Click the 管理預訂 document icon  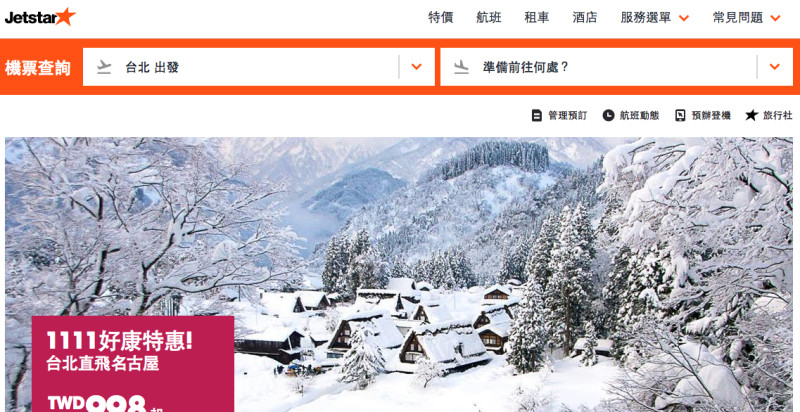536,115
